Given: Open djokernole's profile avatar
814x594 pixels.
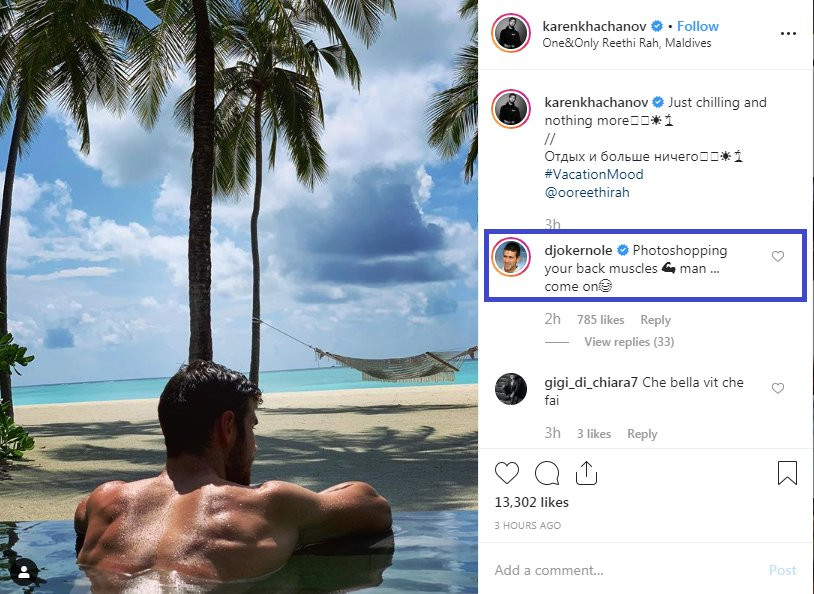Looking at the screenshot, I should pyautogui.click(x=511, y=258).
